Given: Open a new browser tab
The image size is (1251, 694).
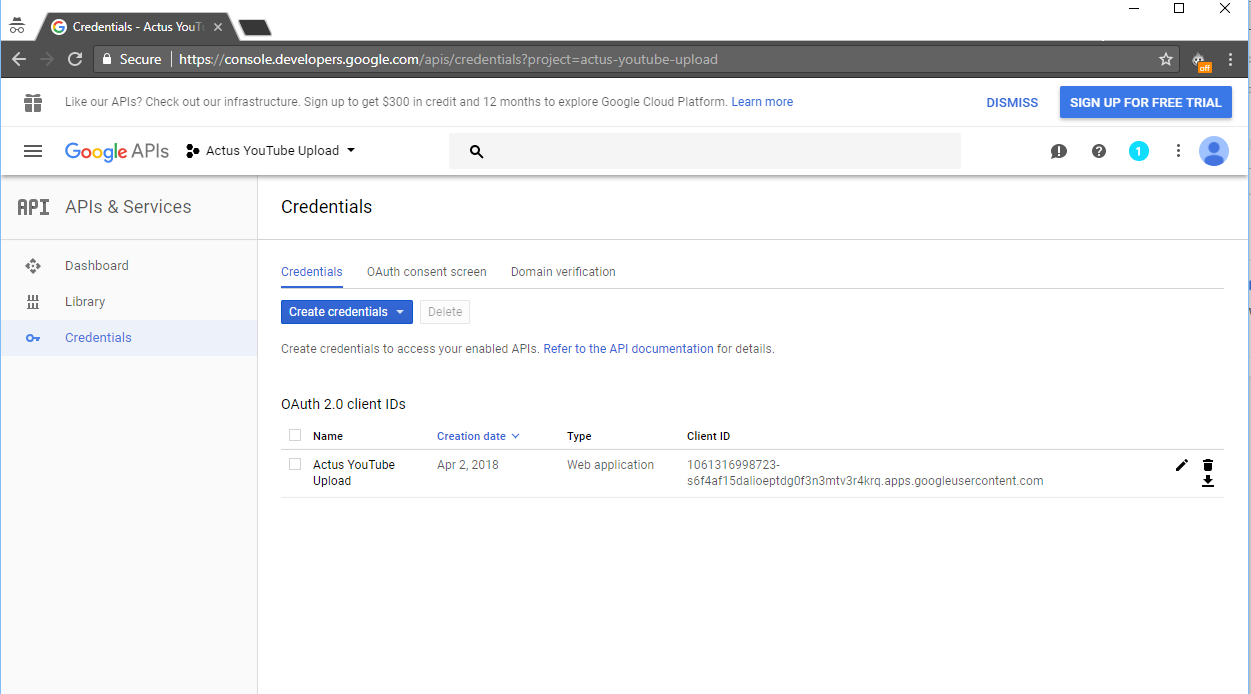Looking at the screenshot, I should tap(255, 28).
